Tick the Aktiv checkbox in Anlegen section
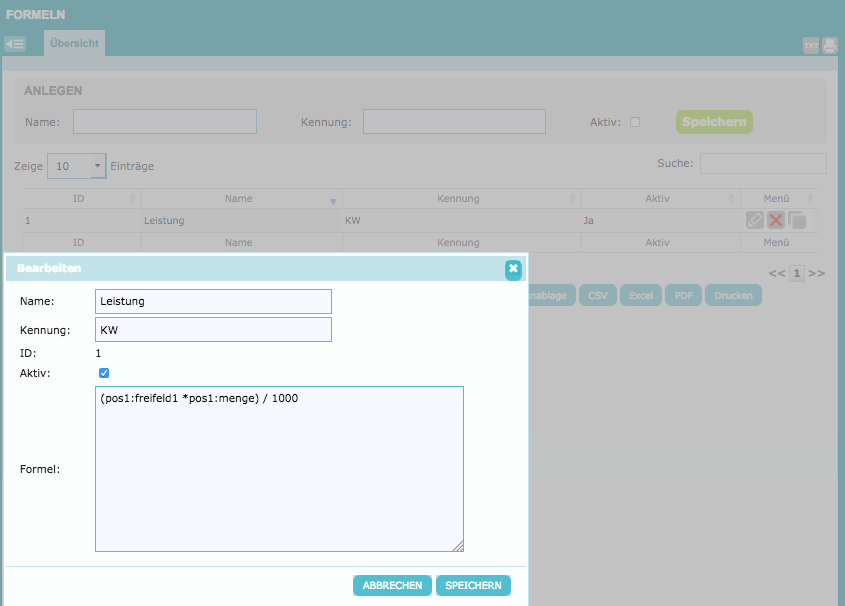 (635, 122)
